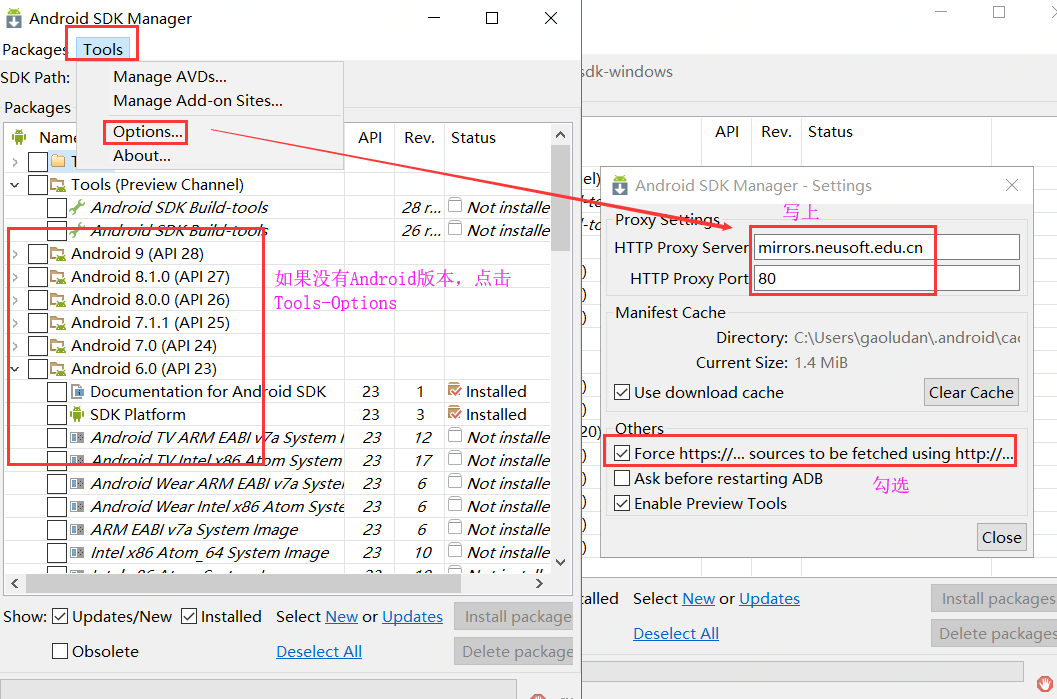This screenshot has height=699, width=1057.
Task: Click the Android icon in the Settings dialog titlebar
Action: pos(620,185)
